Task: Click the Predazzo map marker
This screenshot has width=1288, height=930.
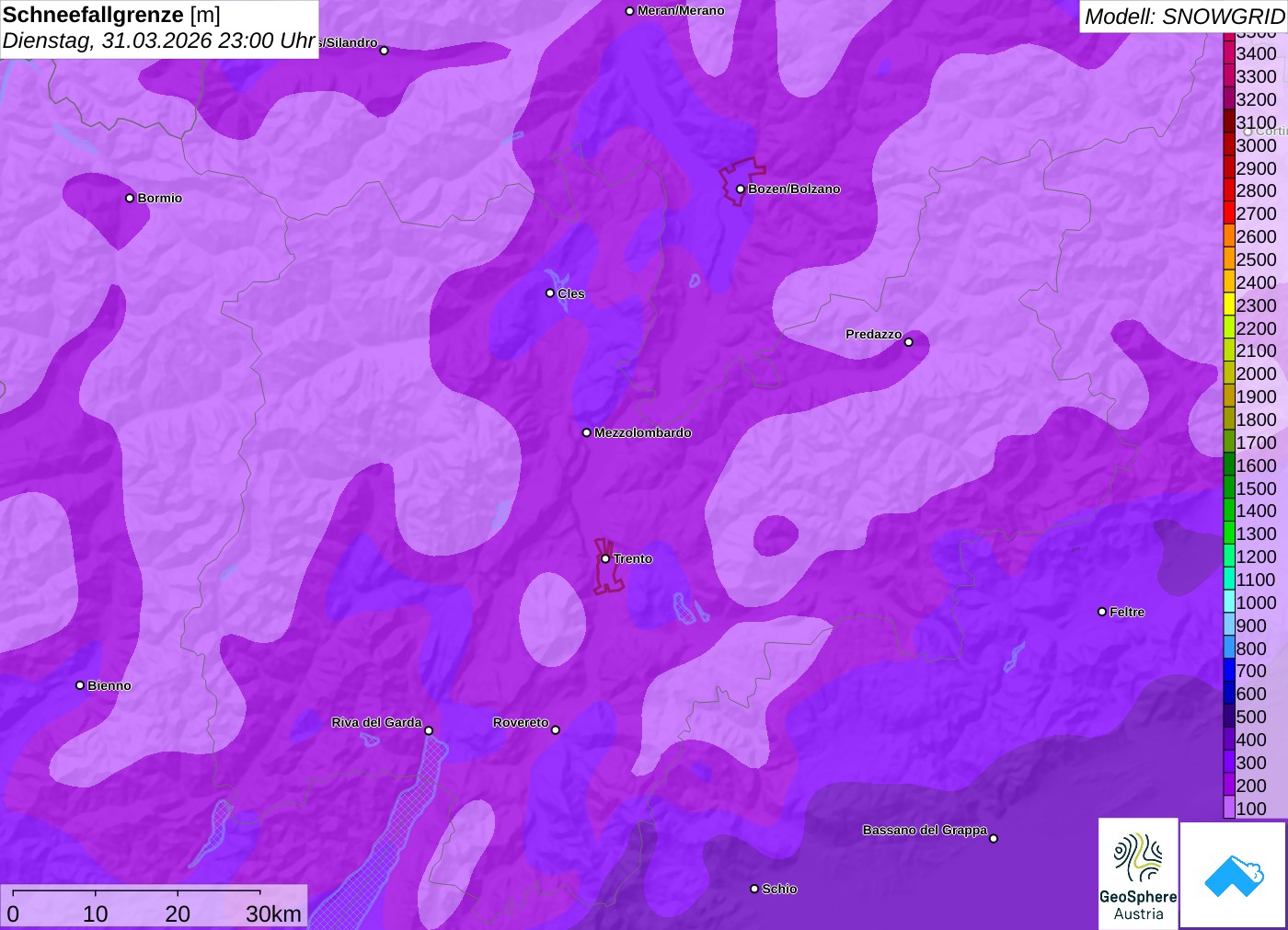Action: pyautogui.click(x=909, y=342)
